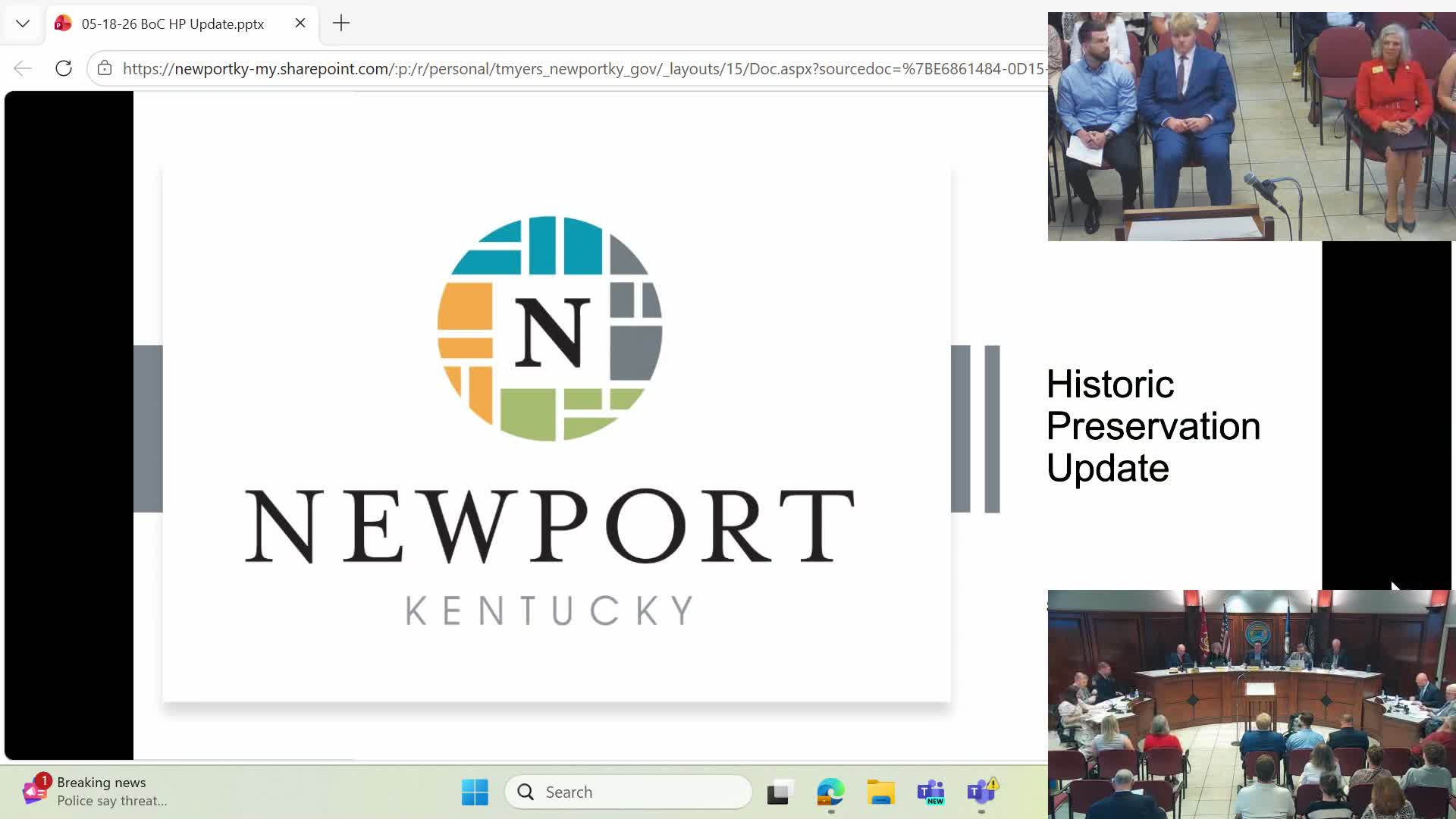Open the Teams icon with warning badge

982,792
